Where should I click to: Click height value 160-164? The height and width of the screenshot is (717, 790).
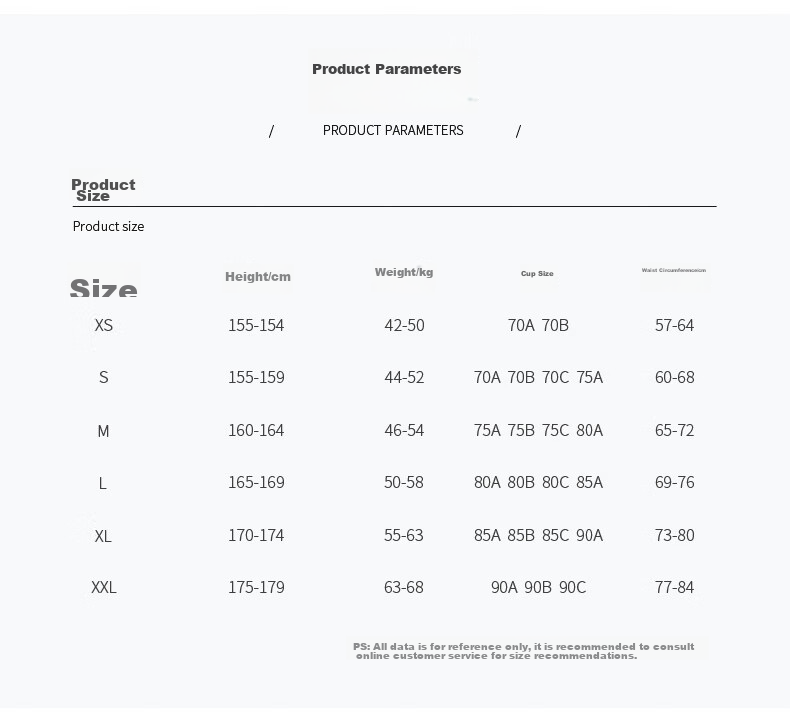coord(256,430)
